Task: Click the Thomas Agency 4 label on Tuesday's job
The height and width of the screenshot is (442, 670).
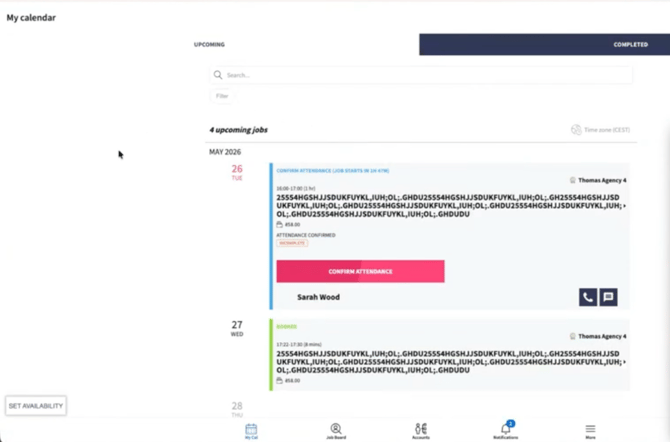Action: (602, 180)
